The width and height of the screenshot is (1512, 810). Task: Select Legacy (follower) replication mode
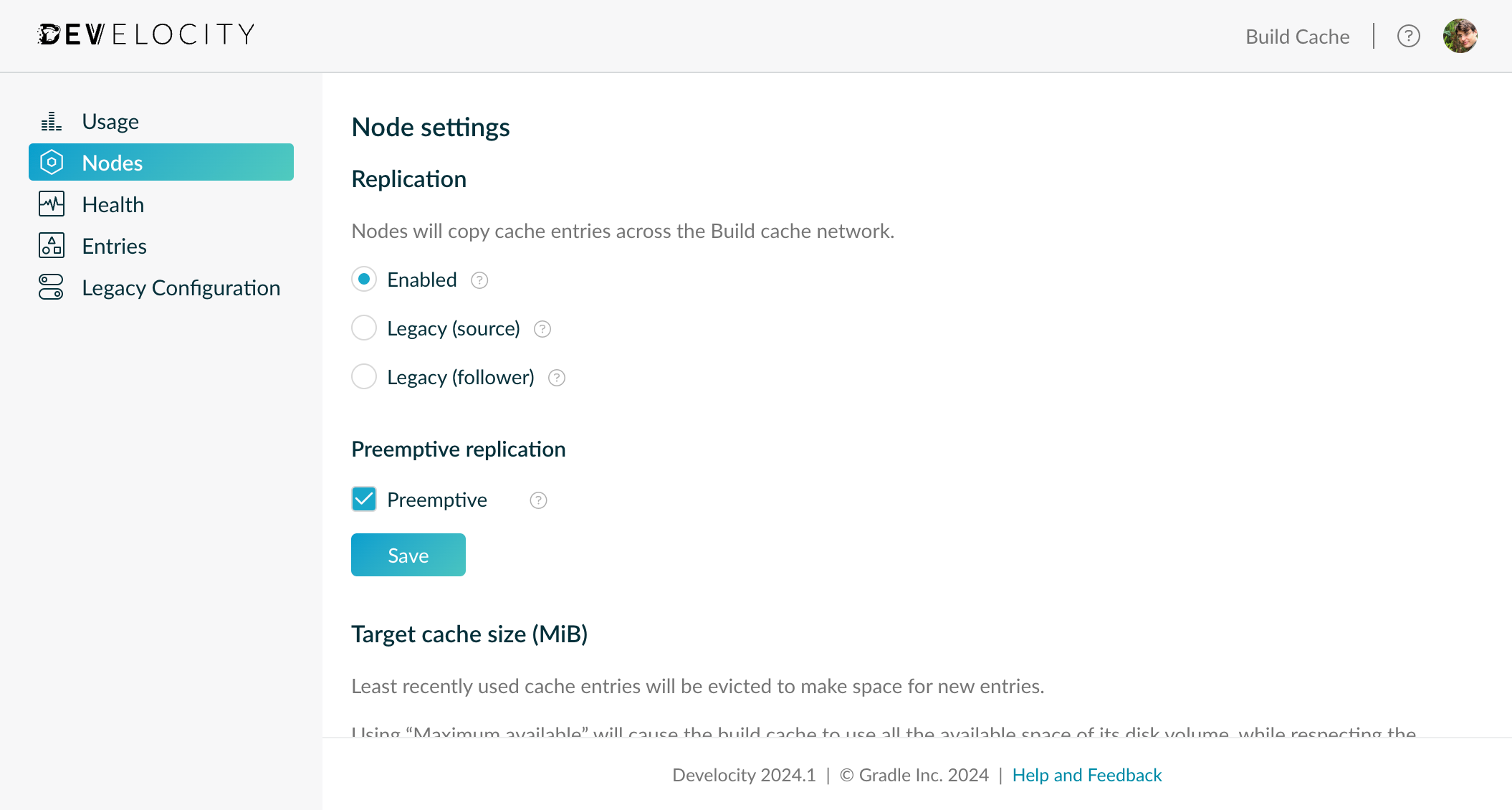coord(364,376)
